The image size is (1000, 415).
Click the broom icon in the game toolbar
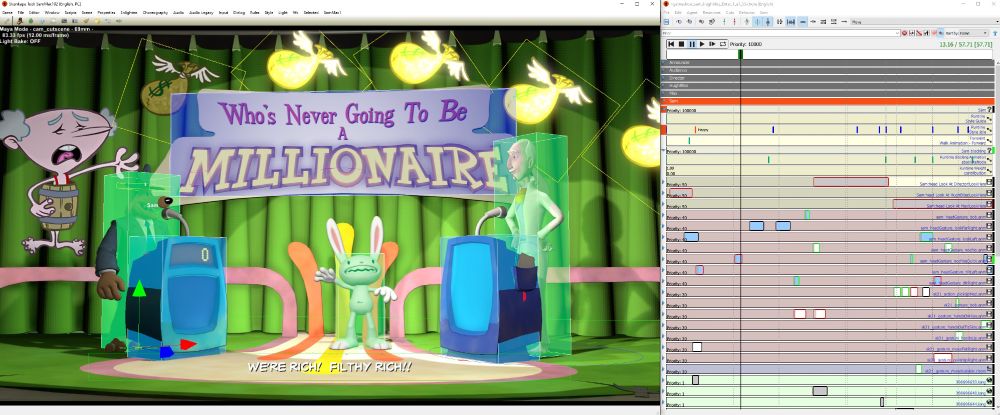pyautogui.click(x=86, y=21)
